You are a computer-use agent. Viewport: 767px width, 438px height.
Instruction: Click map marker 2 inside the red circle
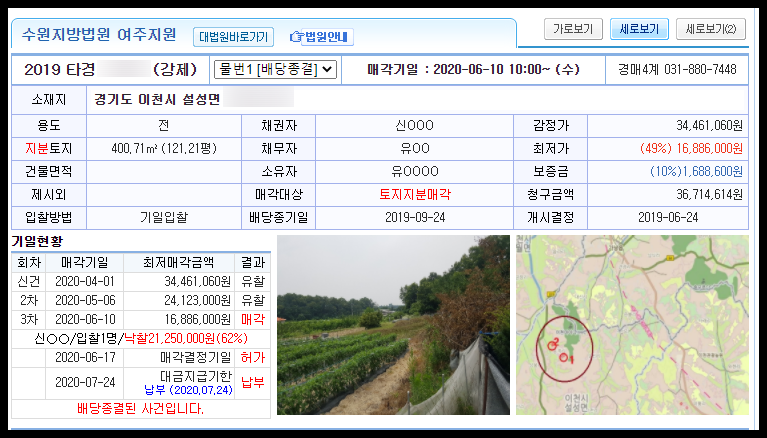click(553, 345)
